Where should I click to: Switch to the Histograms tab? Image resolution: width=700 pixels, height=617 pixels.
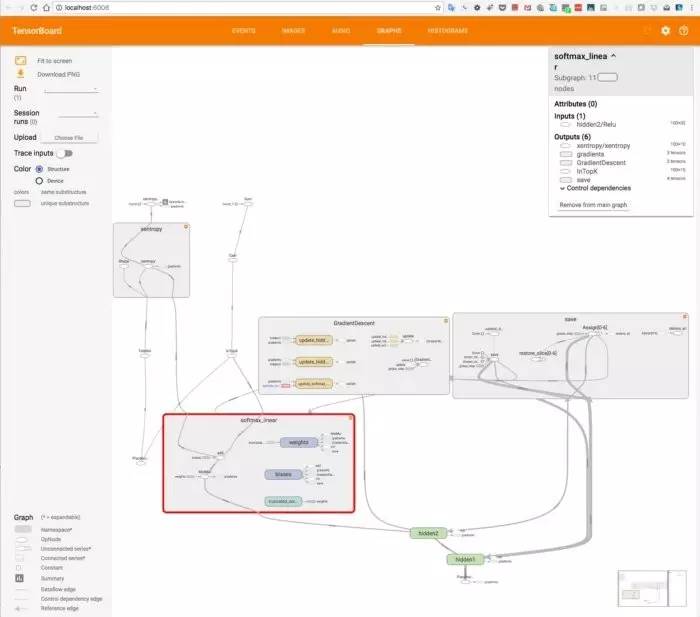(x=448, y=30)
